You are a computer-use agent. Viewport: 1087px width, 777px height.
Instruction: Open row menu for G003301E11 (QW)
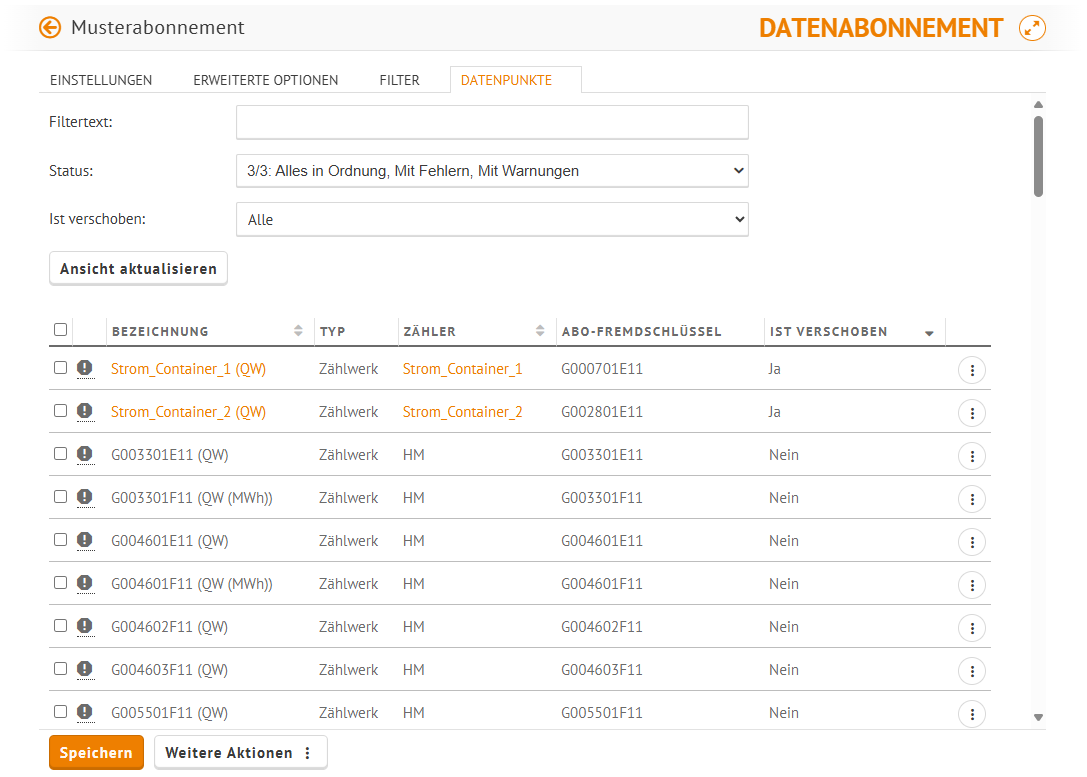click(972, 457)
